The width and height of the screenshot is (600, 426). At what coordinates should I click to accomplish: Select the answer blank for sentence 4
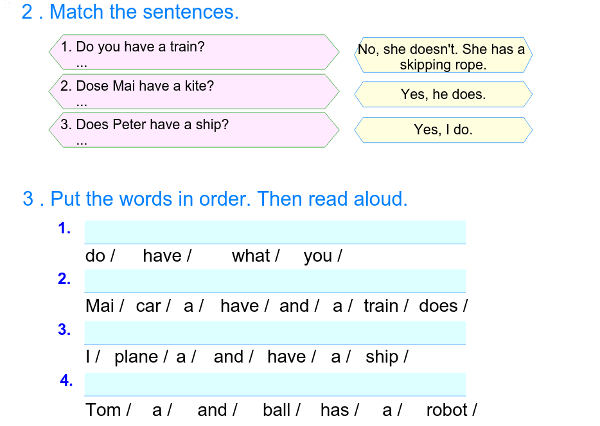pos(275,384)
